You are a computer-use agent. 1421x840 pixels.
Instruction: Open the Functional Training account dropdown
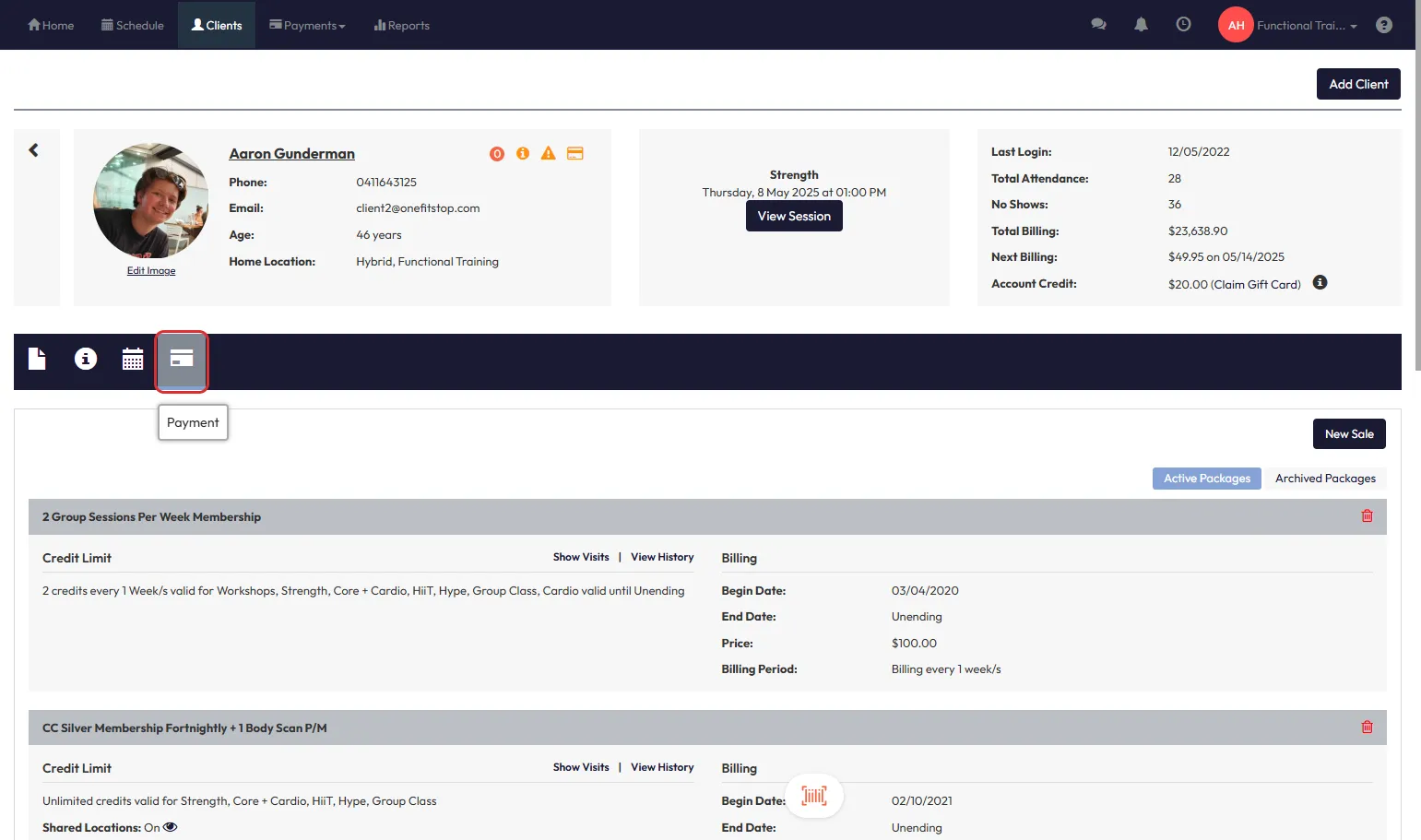(1306, 25)
